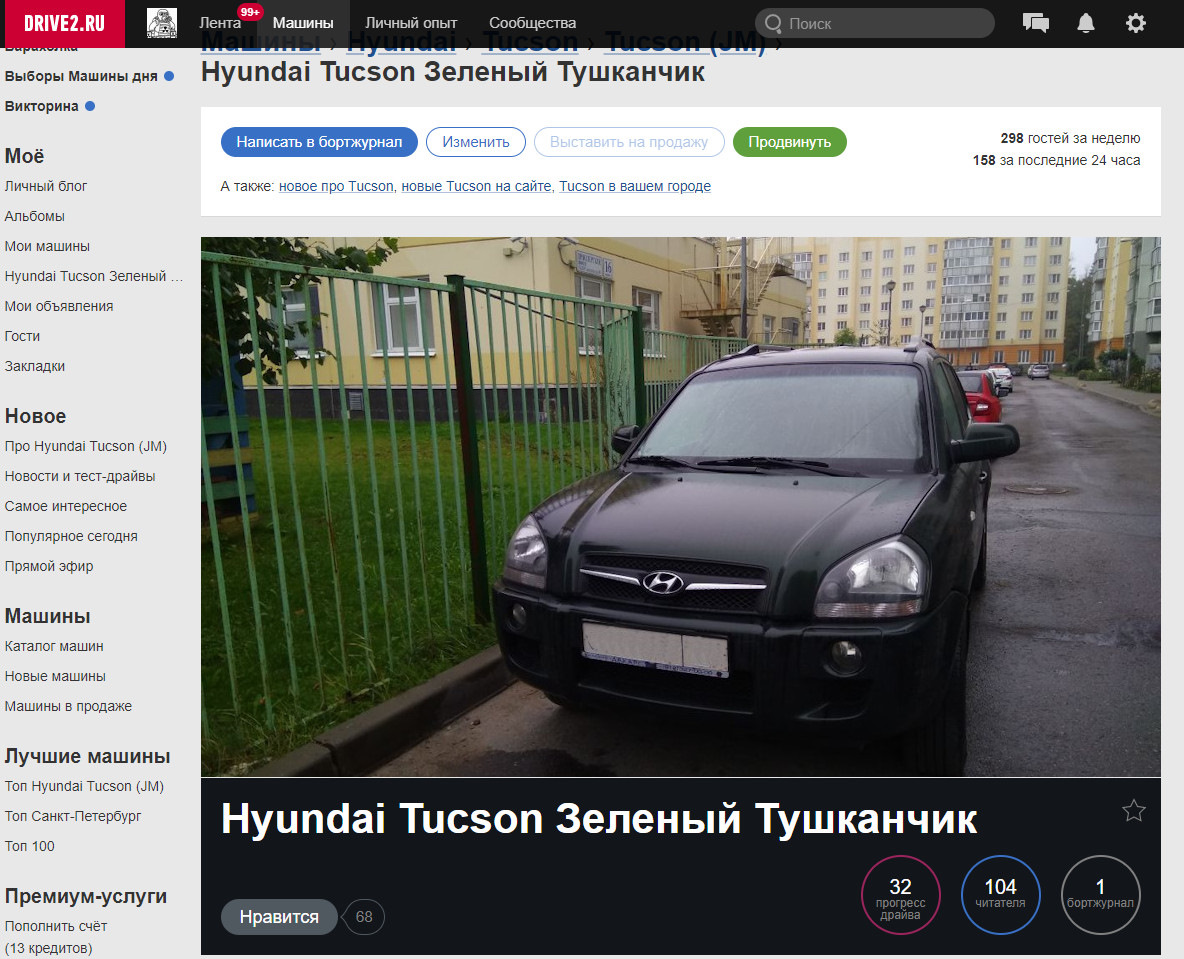Click the Продвинуть button

click(x=790, y=142)
